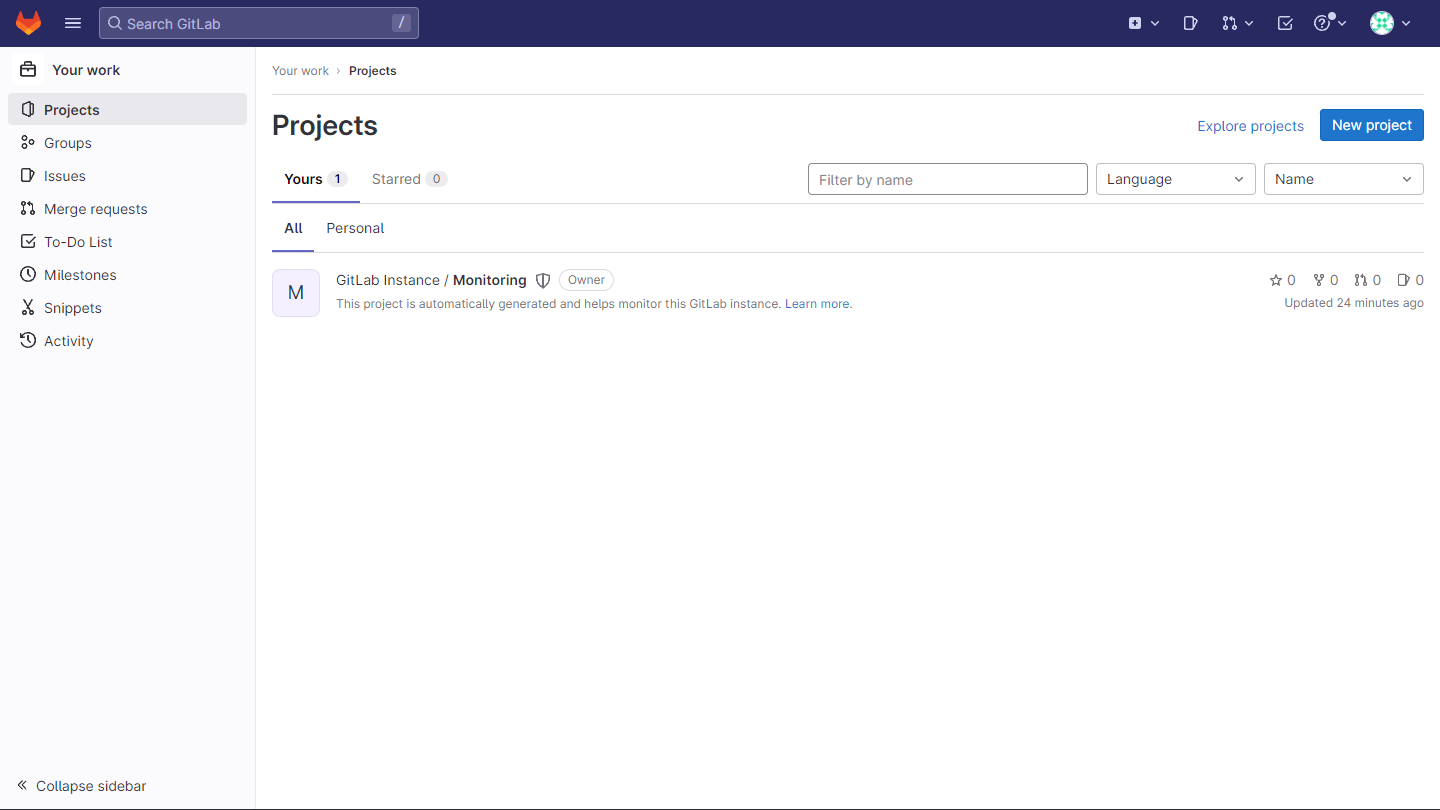
Task: Open Groups in the sidebar
Action: pyautogui.click(x=127, y=143)
